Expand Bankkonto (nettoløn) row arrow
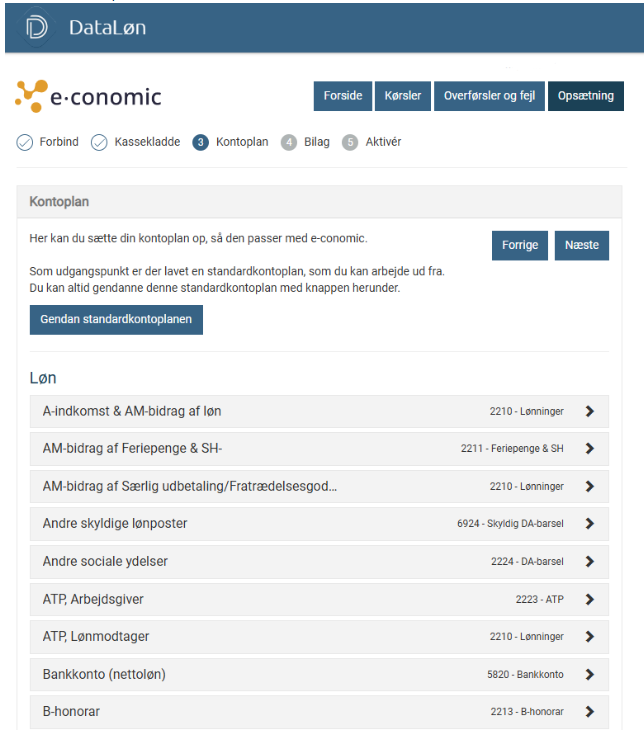The width and height of the screenshot is (644, 746). (x=589, y=675)
